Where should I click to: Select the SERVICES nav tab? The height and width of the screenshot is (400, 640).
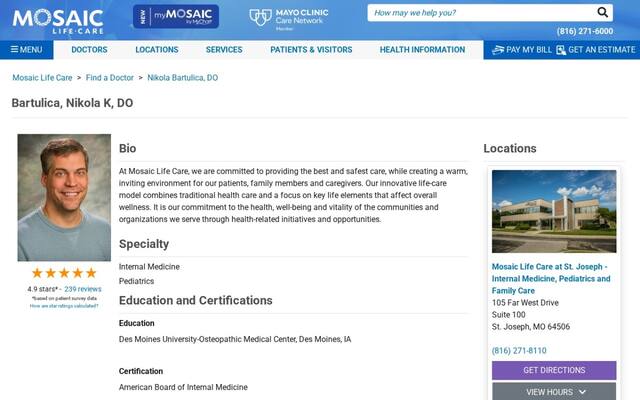point(224,50)
